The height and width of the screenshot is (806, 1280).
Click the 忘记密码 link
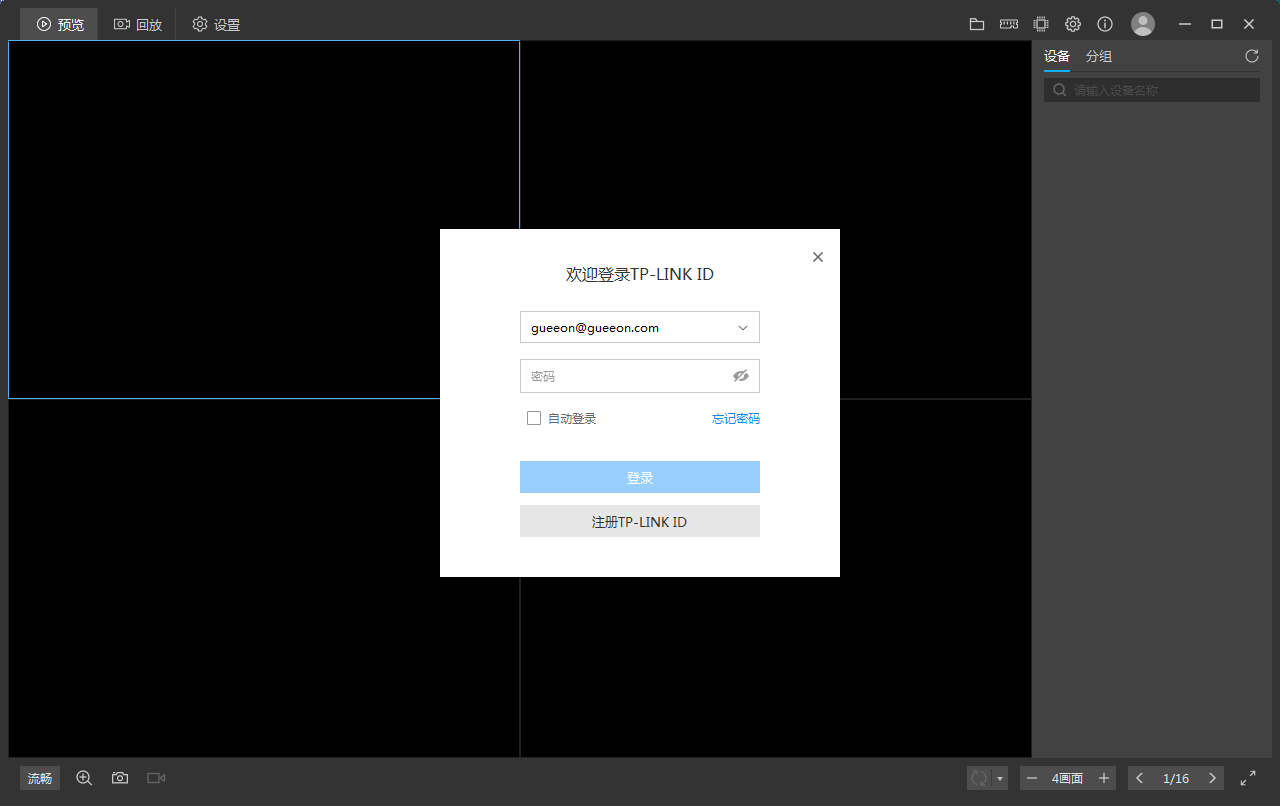click(735, 419)
